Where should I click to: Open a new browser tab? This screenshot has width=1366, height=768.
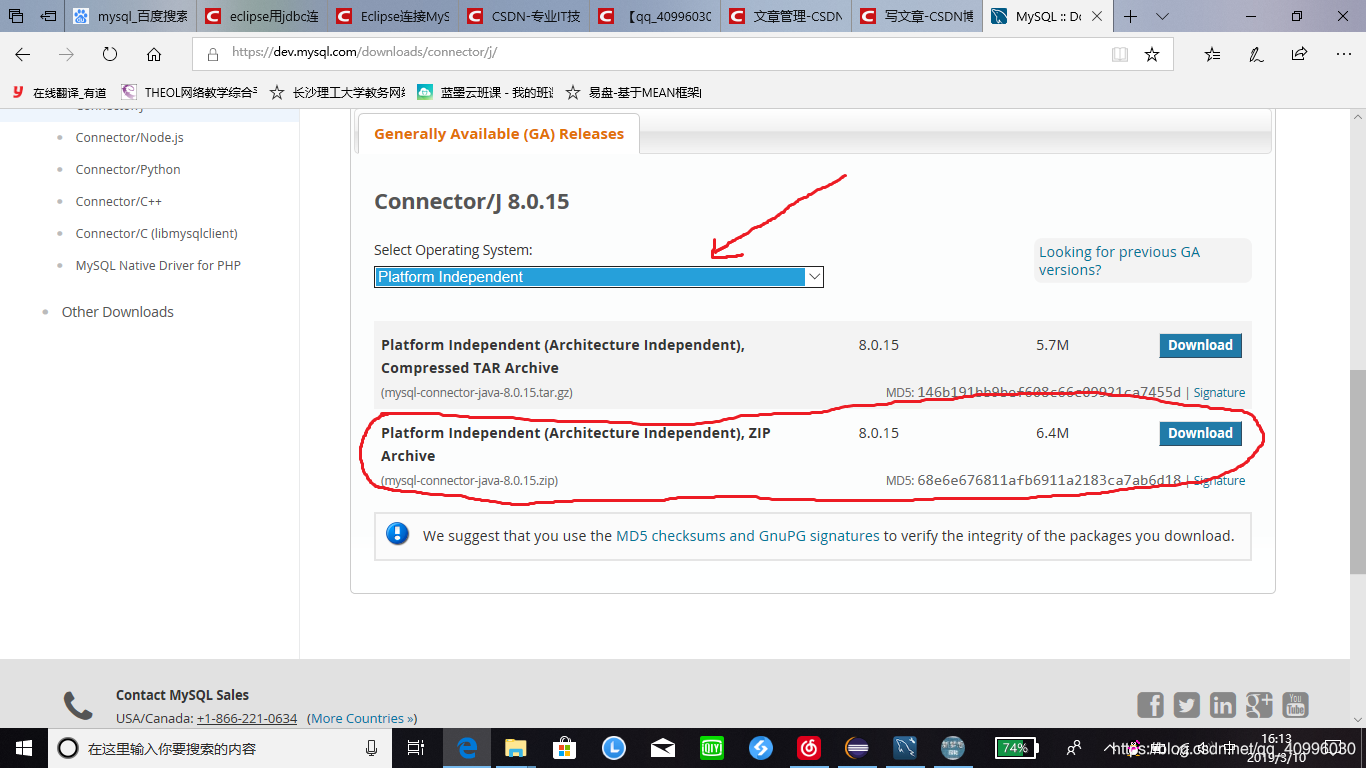(x=1131, y=16)
